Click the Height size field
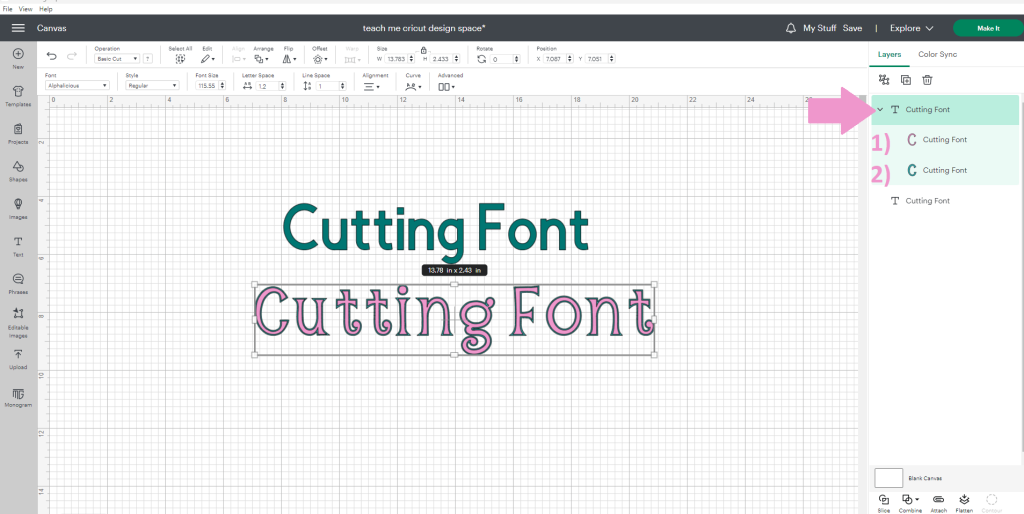1024x514 pixels. coord(443,59)
